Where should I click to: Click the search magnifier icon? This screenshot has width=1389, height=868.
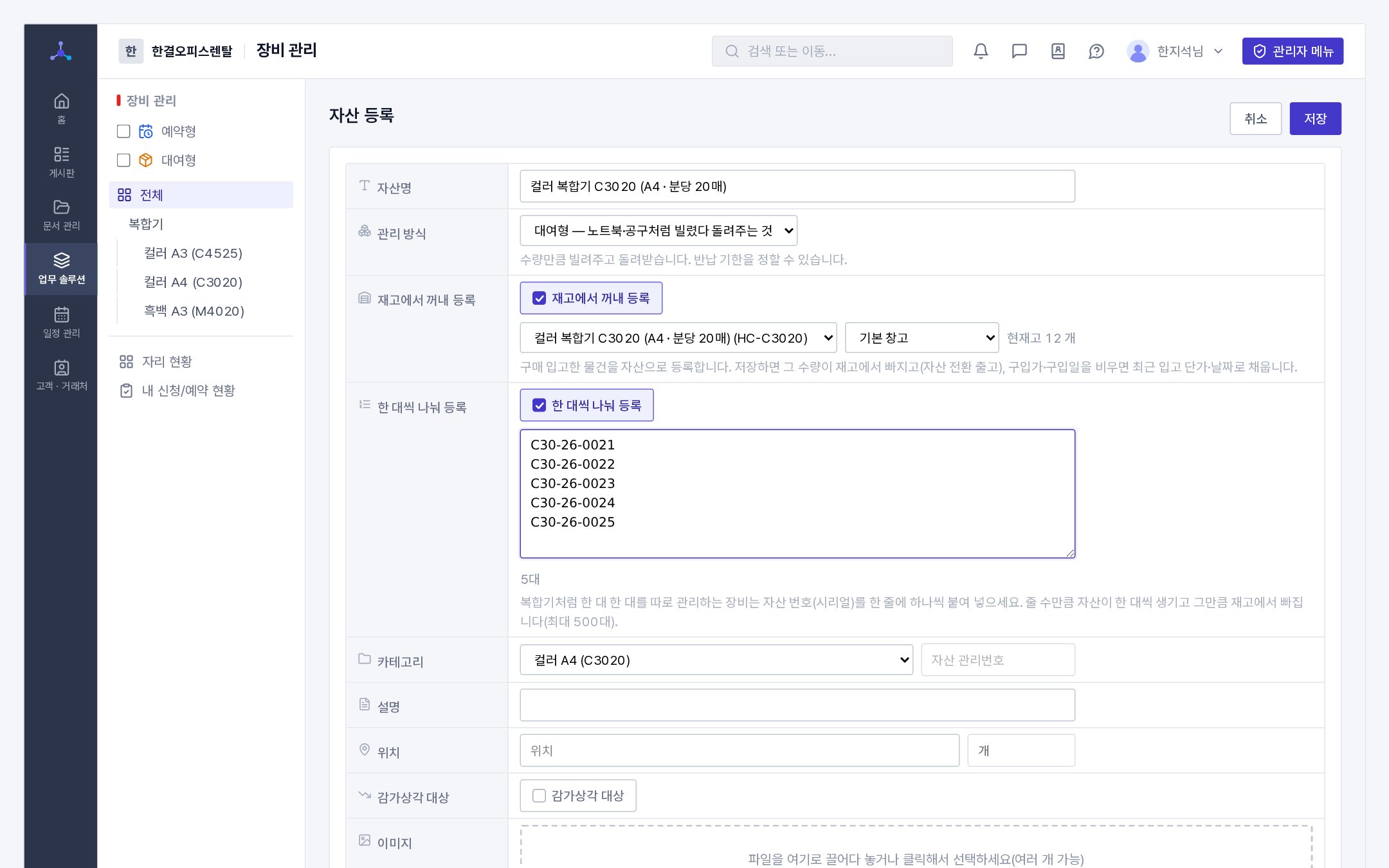(x=732, y=51)
